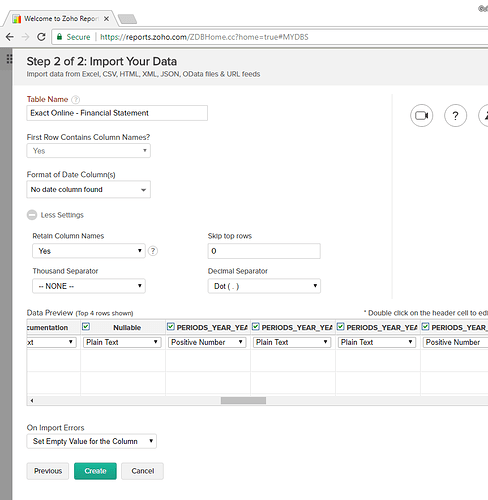Click first PERIODS_YEAR_YEA column header text
The width and height of the screenshot is (488, 500).
(x=212, y=328)
